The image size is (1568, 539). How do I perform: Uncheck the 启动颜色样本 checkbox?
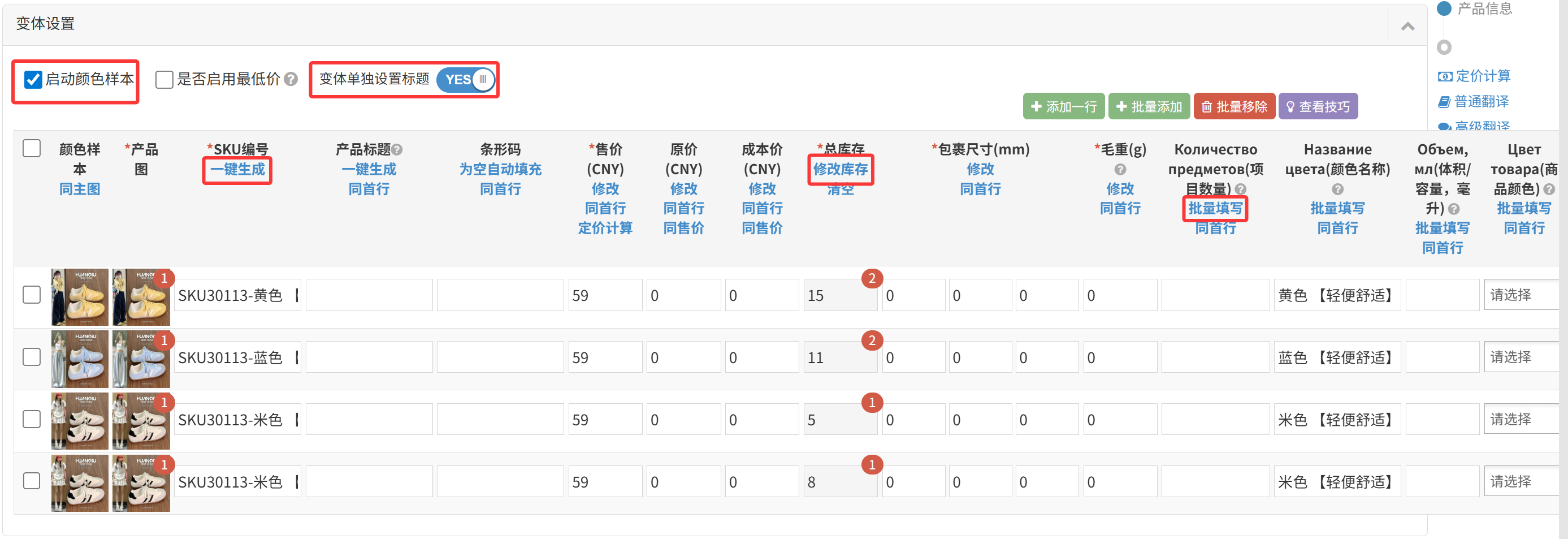(x=33, y=79)
